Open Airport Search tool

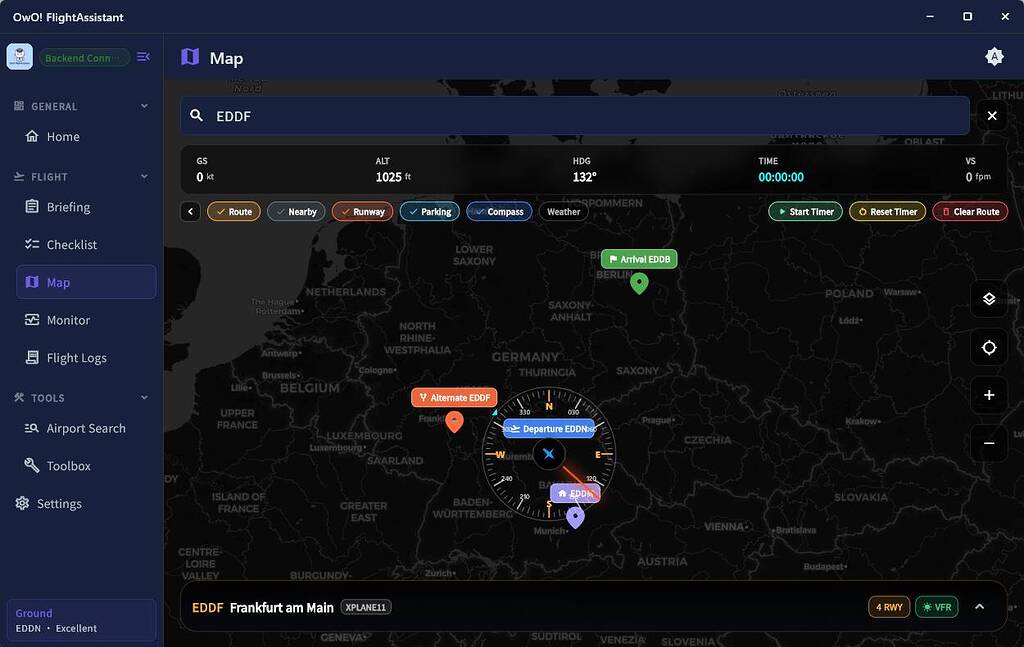86,428
